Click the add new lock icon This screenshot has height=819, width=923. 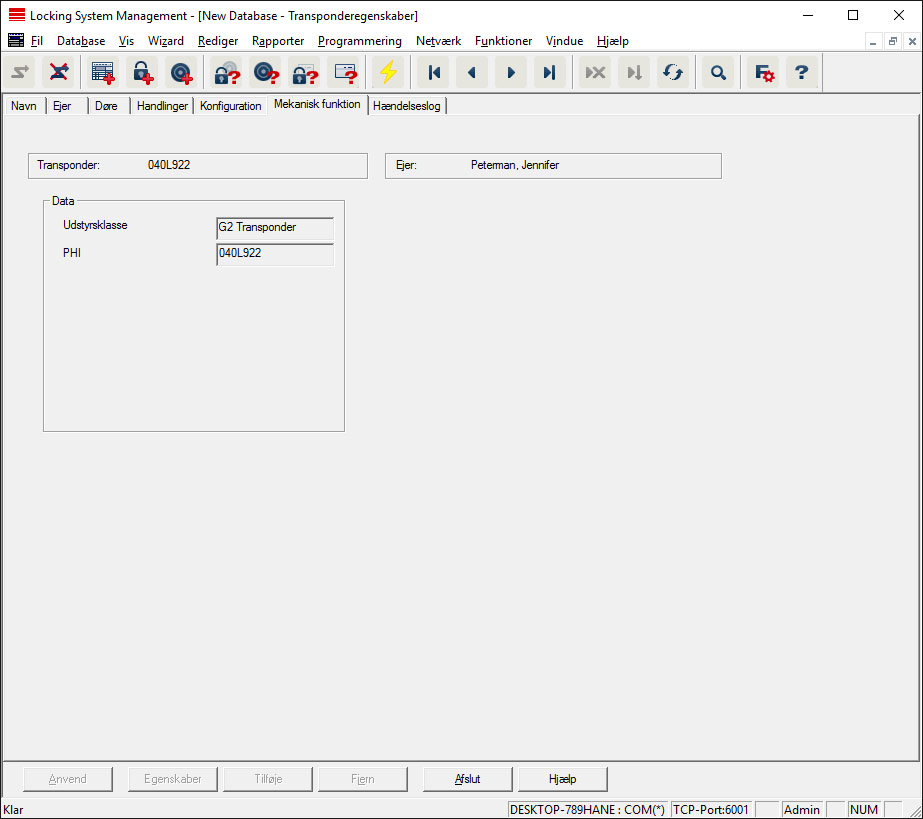pyautogui.click(x=141, y=73)
